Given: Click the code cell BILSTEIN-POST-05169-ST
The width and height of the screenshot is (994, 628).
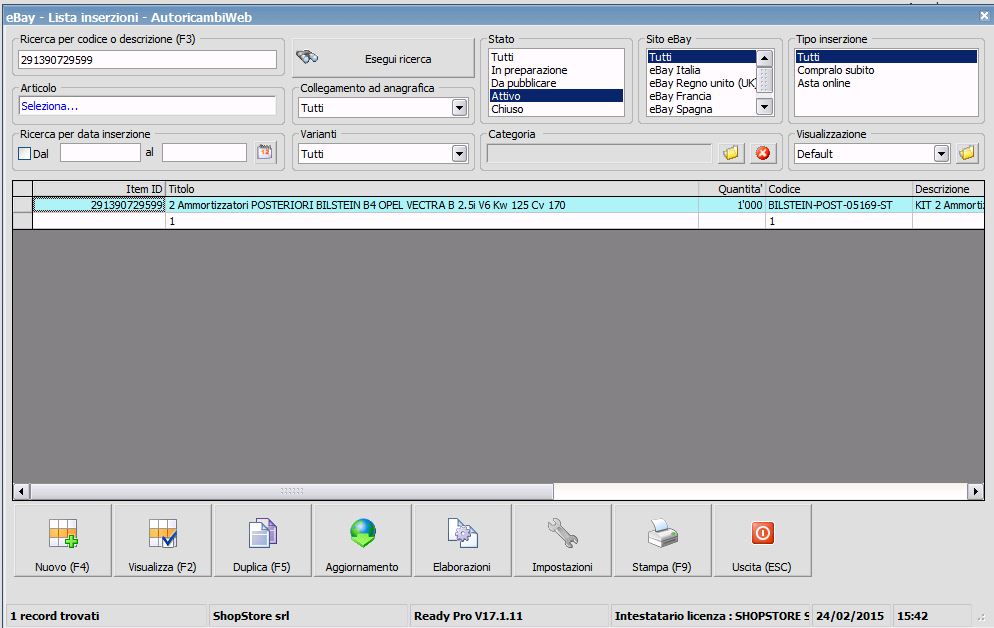Looking at the screenshot, I should click(x=839, y=205).
